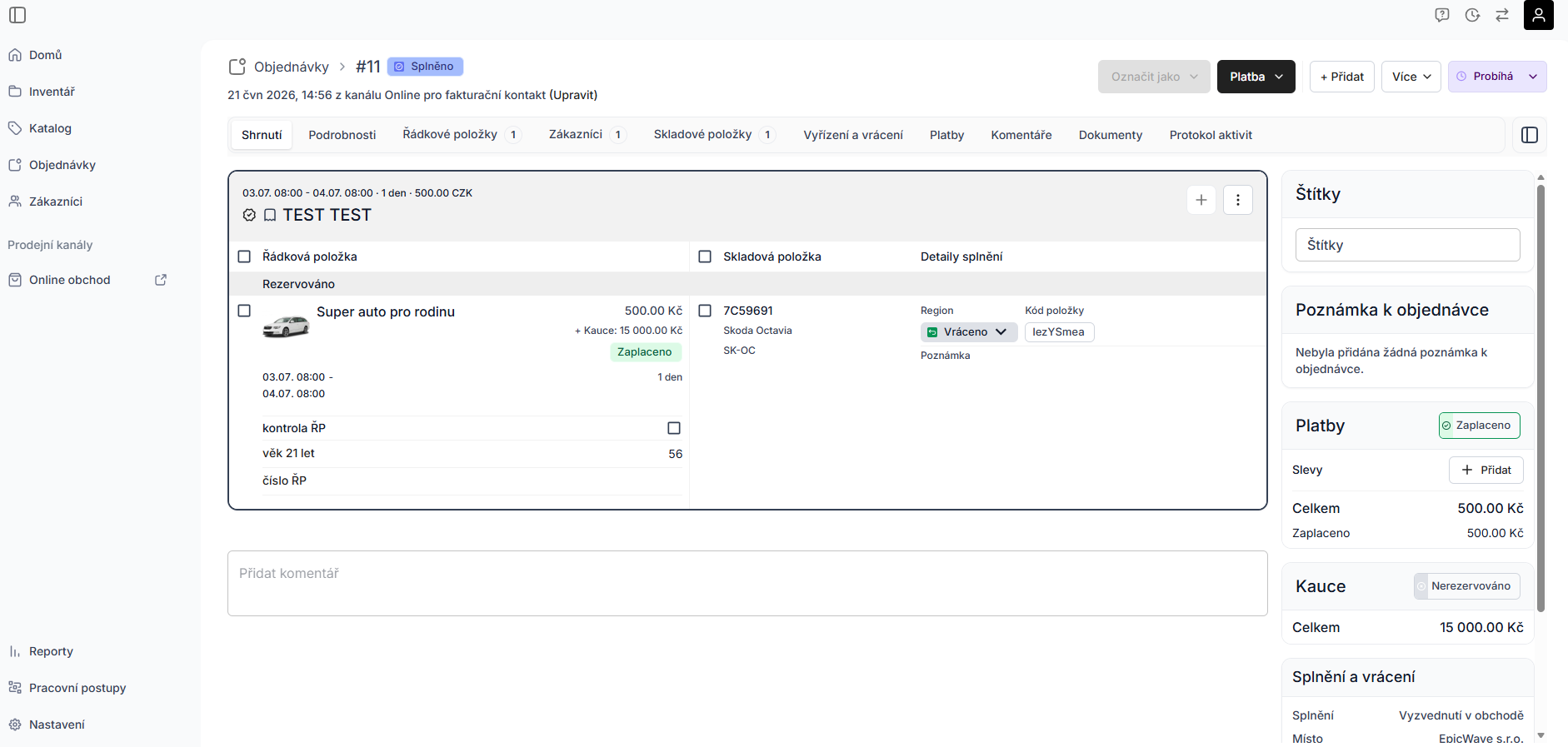The width and height of the screenshot is (1568, 747).
Task: Open the user profile avatar icon
Action: pos(1539,15)
